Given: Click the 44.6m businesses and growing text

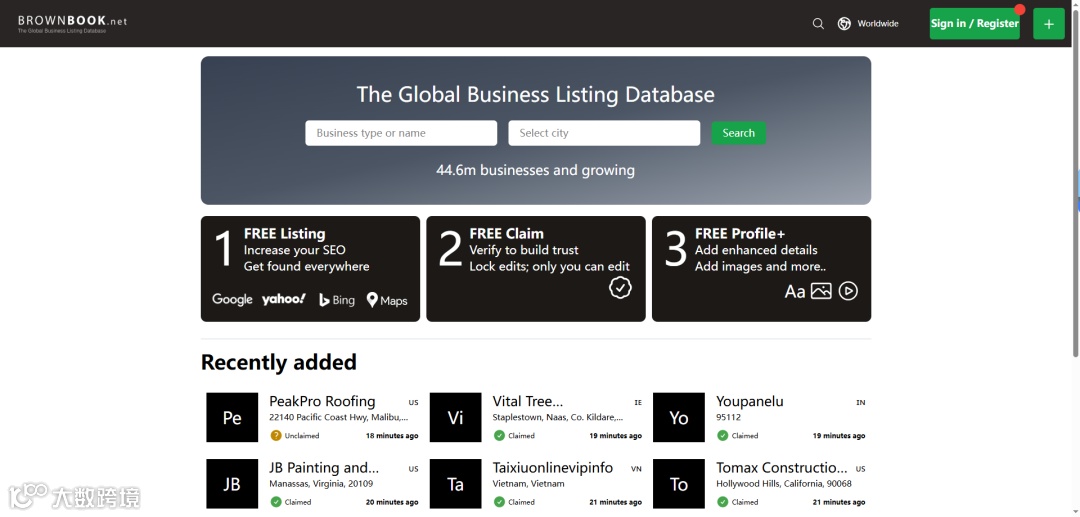Looking at the screenshot, I should [x=535, y=170].
